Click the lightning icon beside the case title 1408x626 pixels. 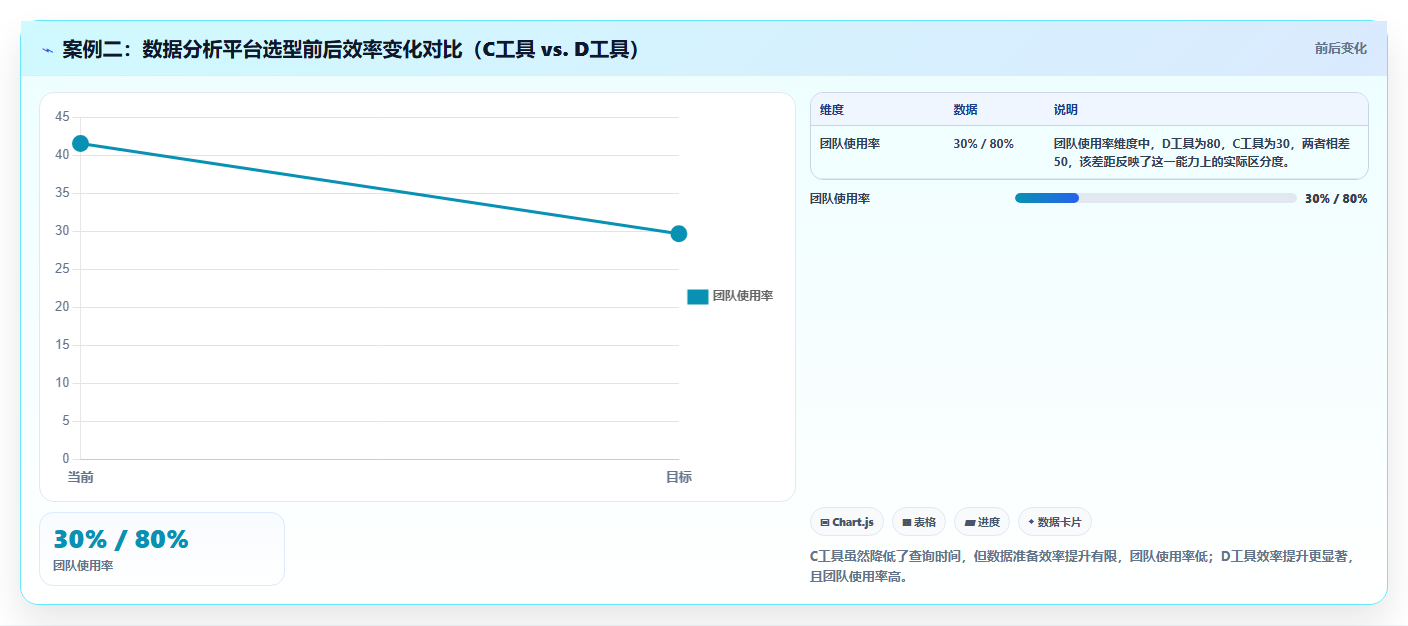click(47, 50)
